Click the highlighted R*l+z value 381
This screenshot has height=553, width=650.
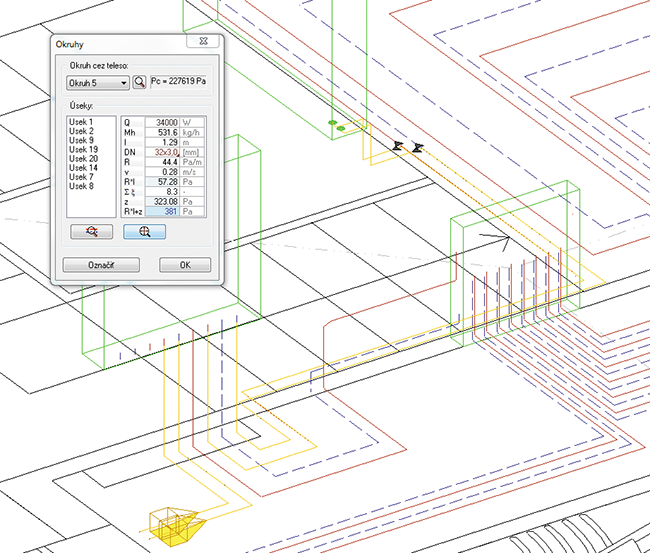coord(162,211)
